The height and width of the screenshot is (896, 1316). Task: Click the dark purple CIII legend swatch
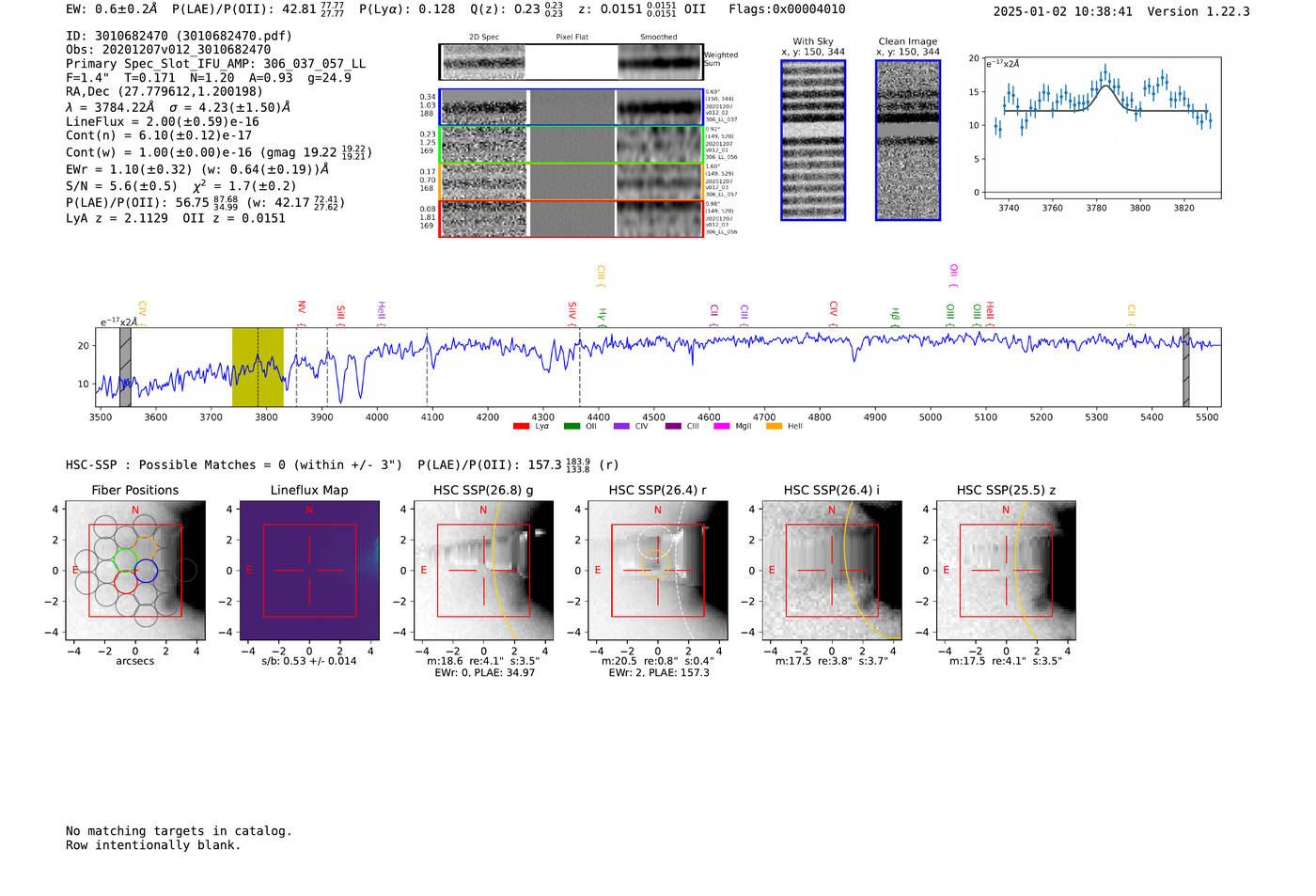(672, 426)
